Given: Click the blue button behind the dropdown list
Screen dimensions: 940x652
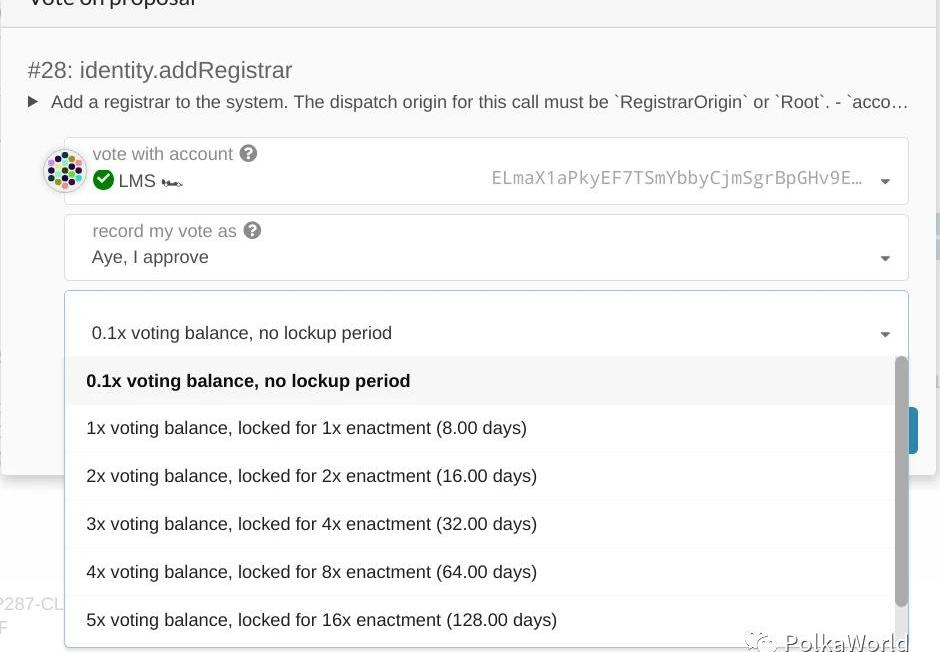Looking at the screenshot, I should tap(913, 430).
